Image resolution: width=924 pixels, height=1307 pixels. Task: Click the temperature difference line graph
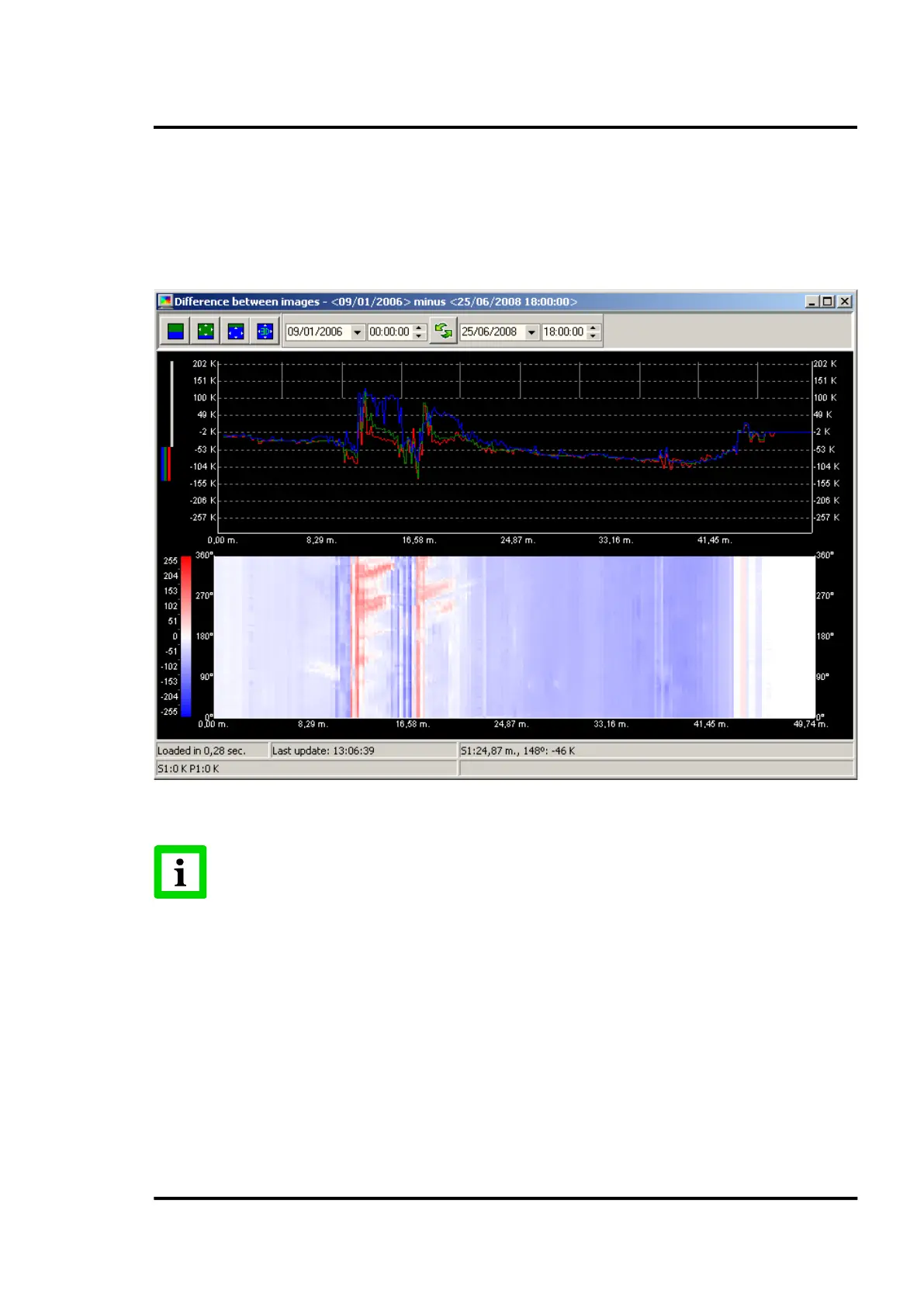tap(515, 447)
